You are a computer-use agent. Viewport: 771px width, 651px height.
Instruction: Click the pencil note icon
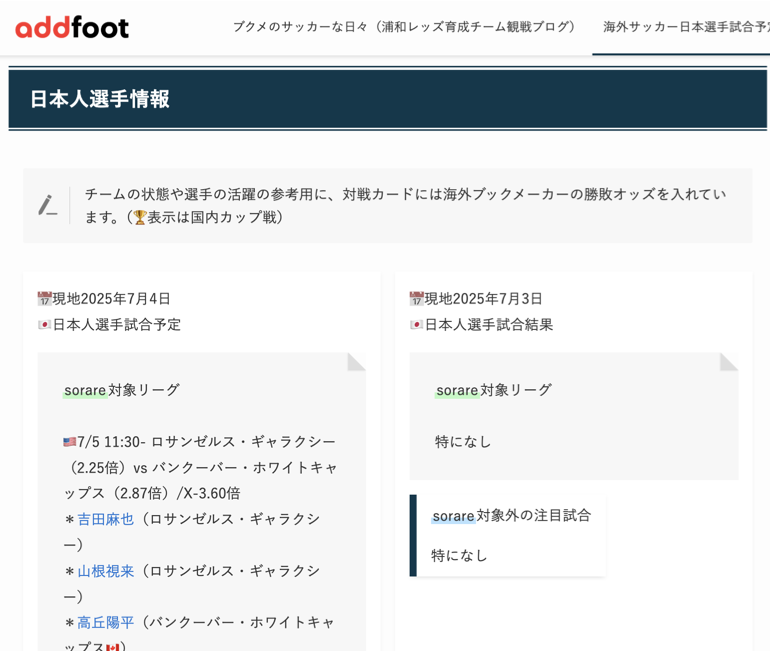click(47, 205)
